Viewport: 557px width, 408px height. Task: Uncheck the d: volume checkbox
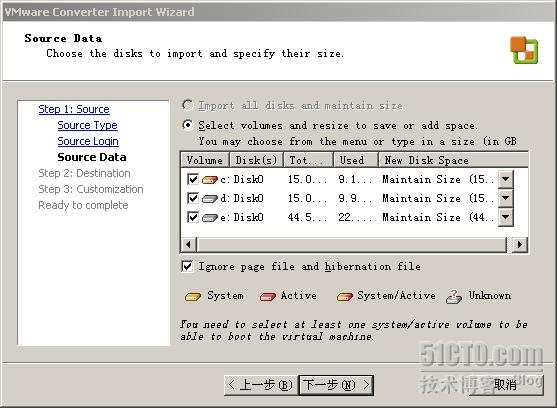click(x=193, y=198)
